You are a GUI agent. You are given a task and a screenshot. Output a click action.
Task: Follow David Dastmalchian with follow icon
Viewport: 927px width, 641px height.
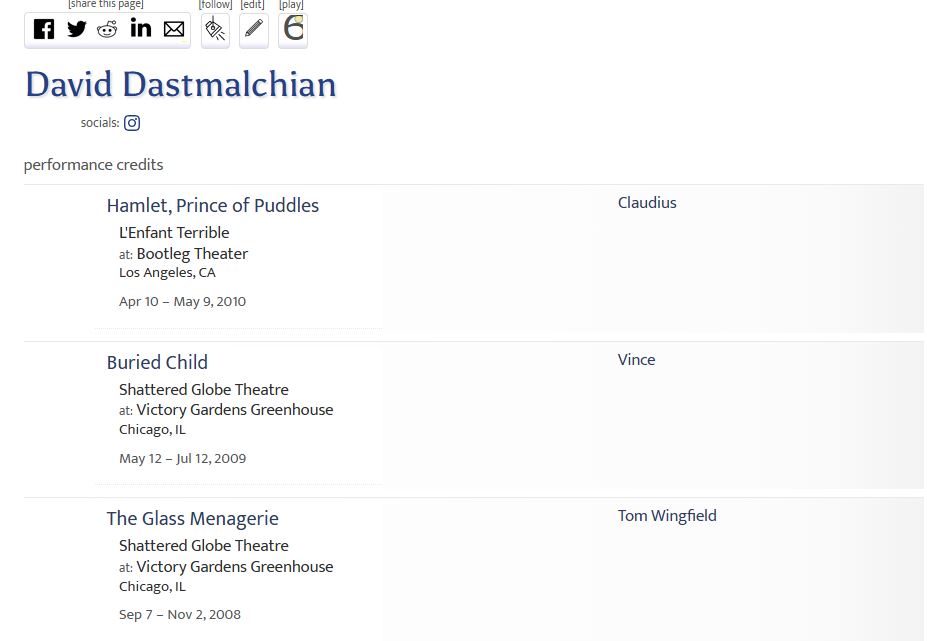click(215, 30)
